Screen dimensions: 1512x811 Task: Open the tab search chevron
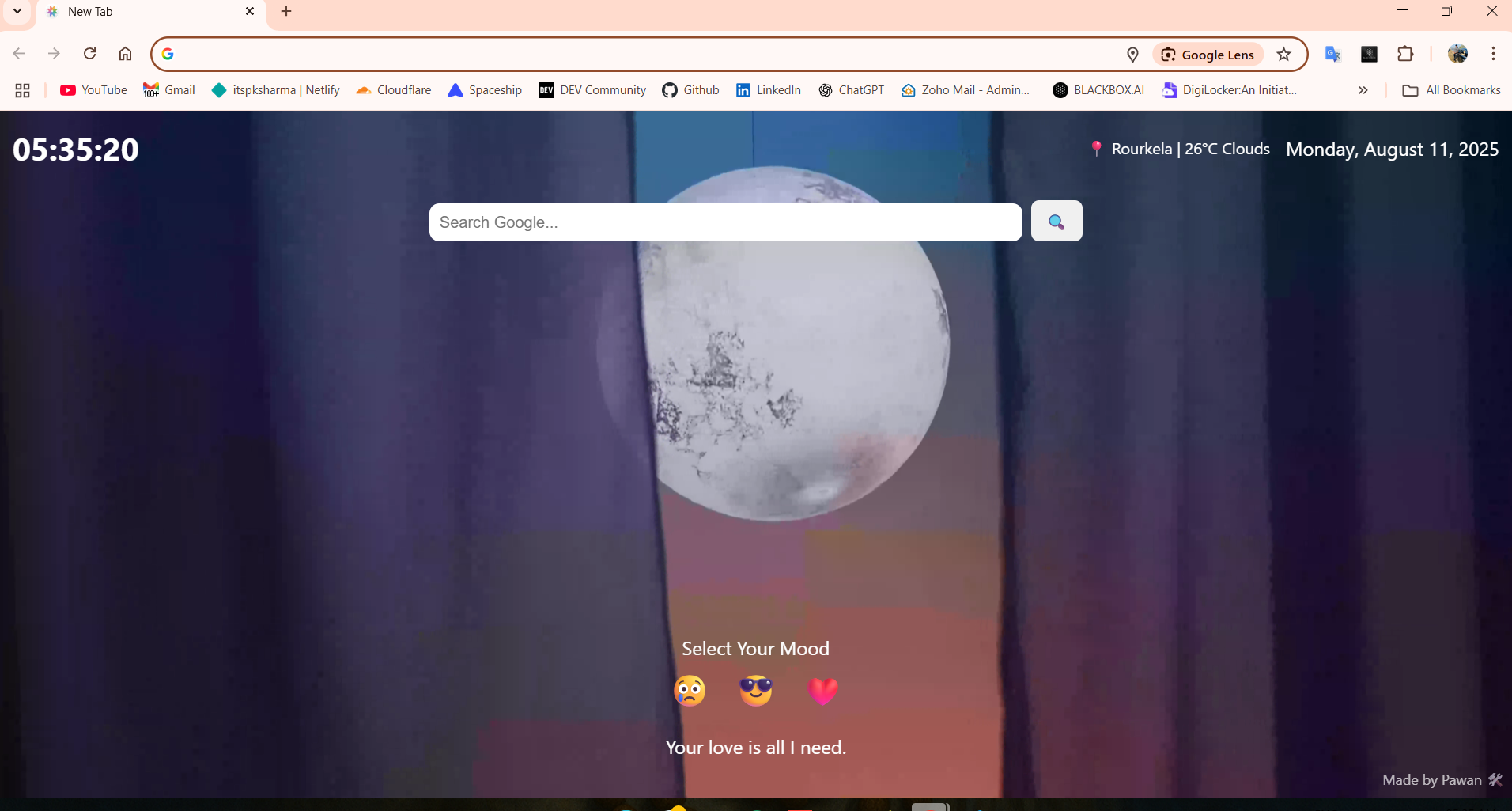point(17,11)
